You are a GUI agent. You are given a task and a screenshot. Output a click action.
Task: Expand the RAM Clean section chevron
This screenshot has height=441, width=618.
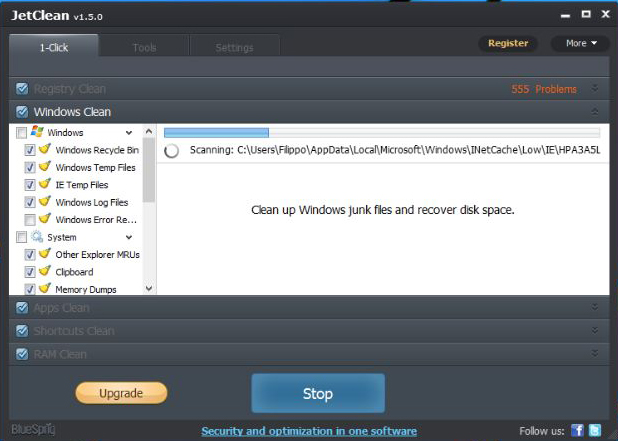(x=595, y=354)
